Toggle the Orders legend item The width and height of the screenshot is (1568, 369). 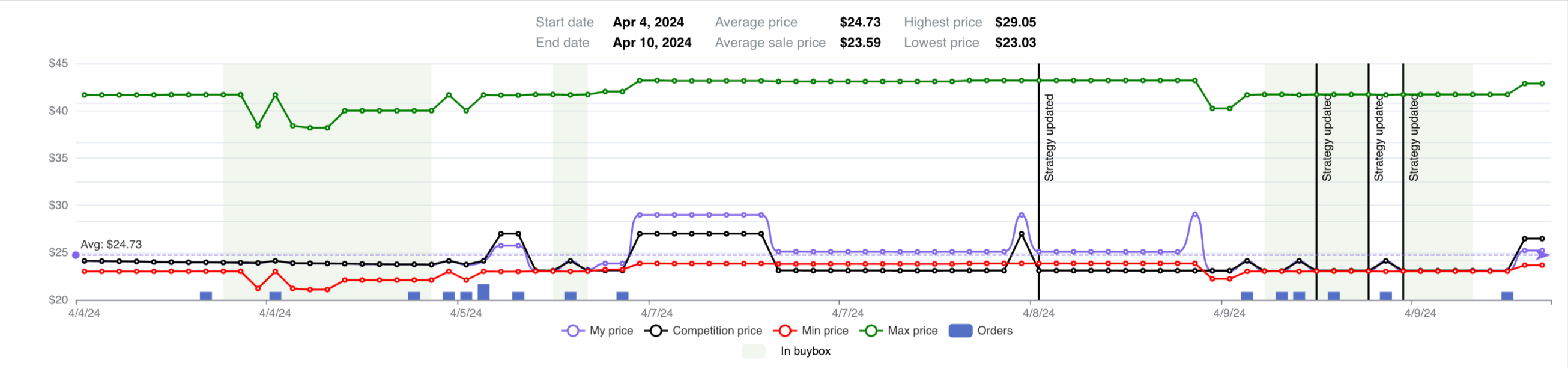click(x=981, y=331)
